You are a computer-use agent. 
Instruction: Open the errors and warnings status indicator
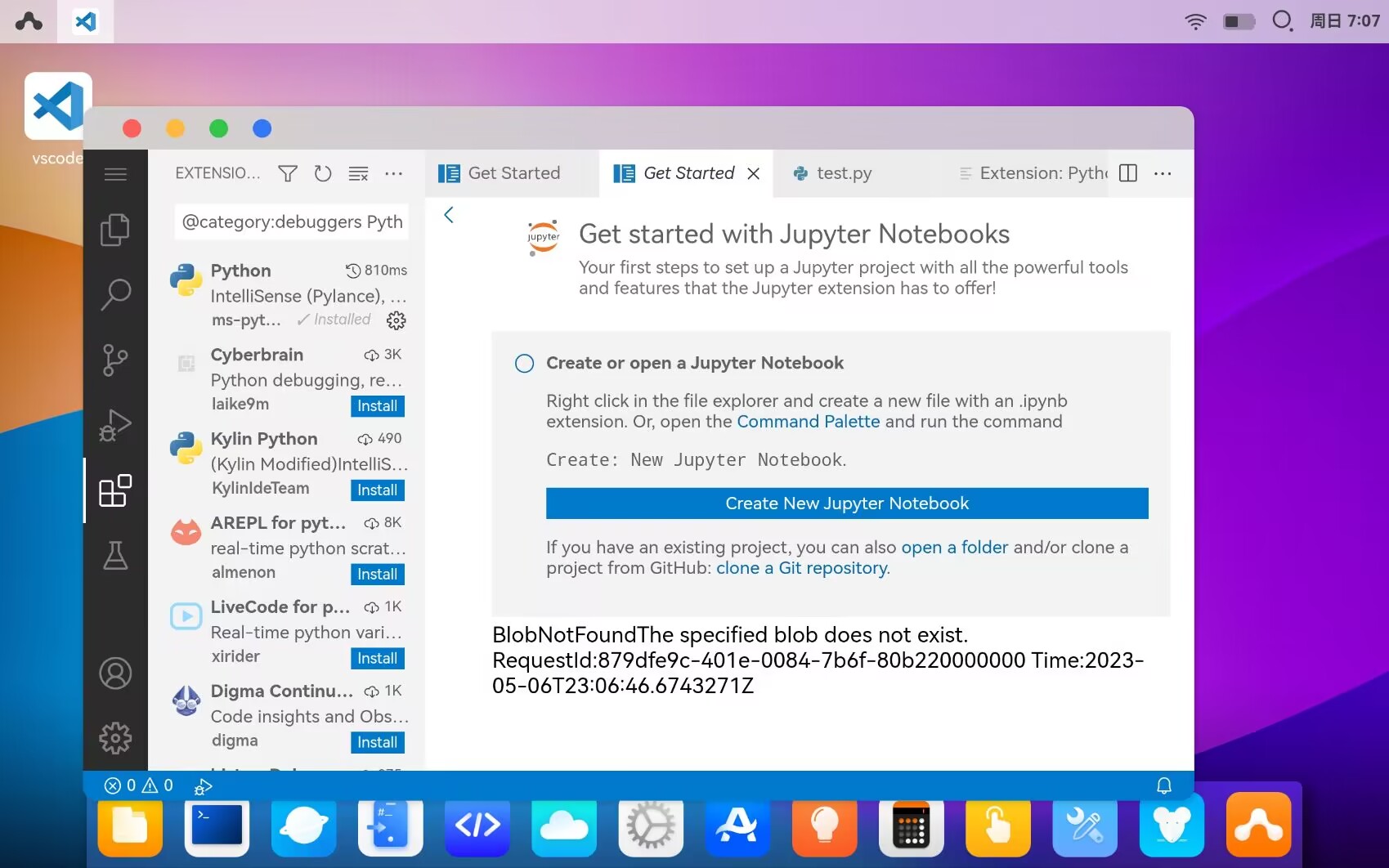click(138, 785)
